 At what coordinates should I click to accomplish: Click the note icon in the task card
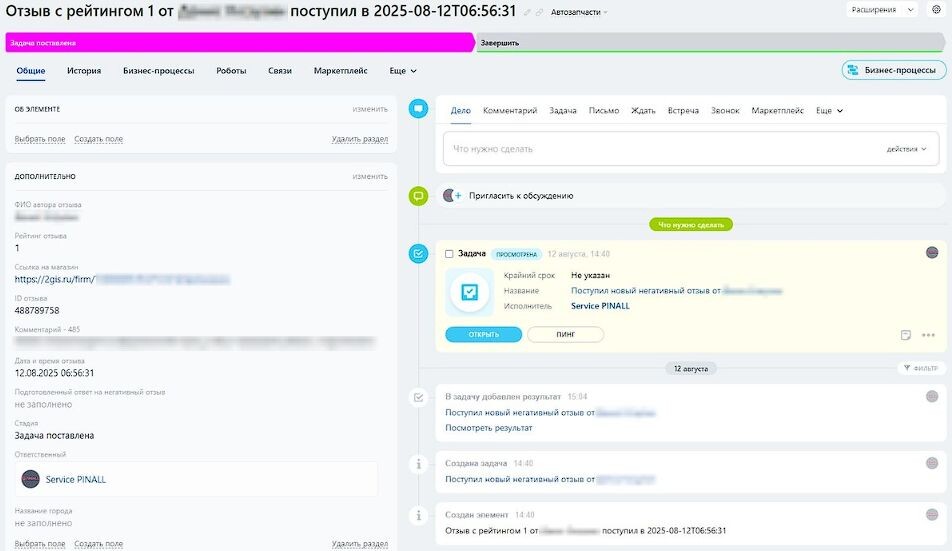click(x=906, y=335)
